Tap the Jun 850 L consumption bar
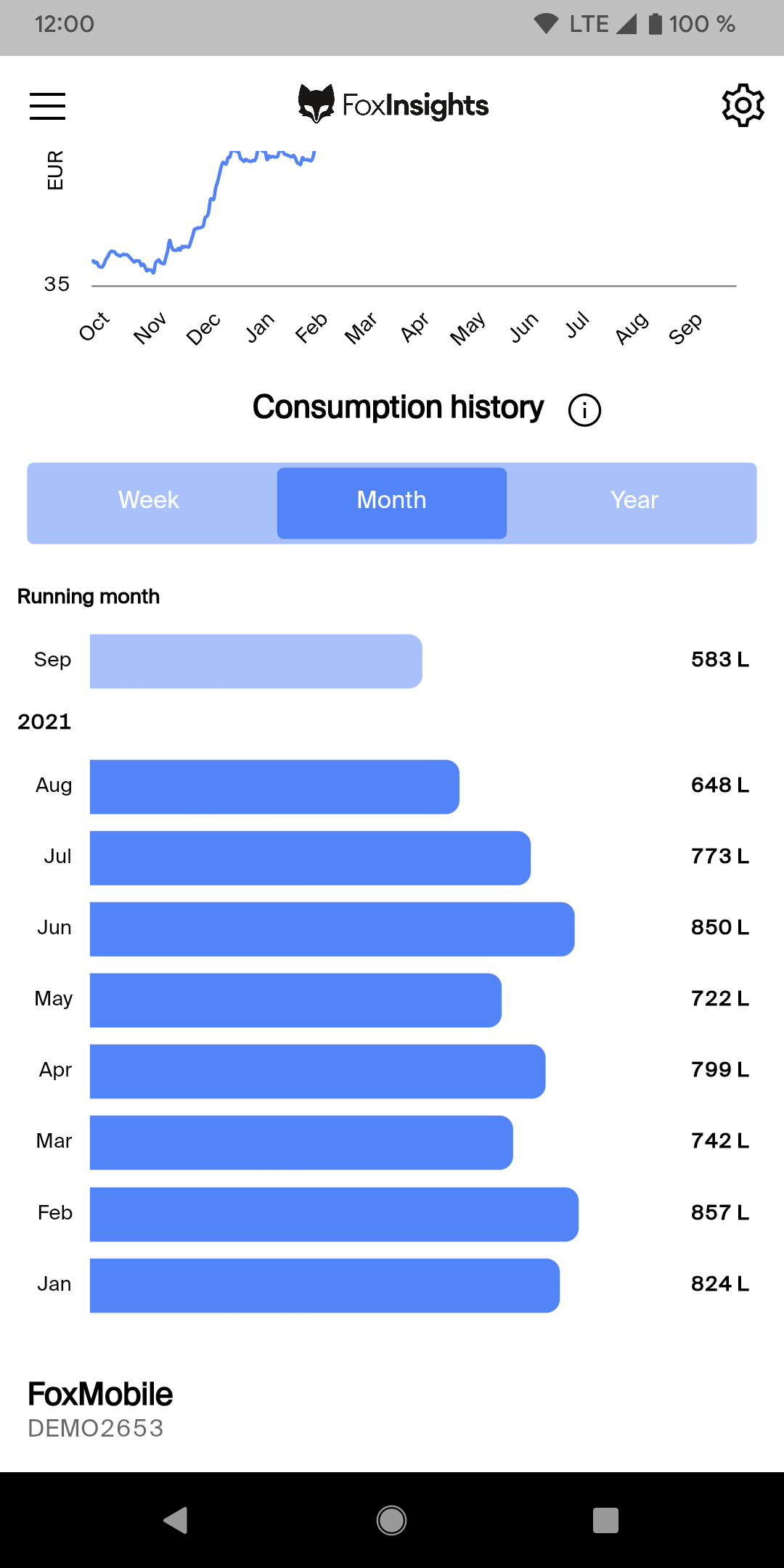This screenshot has height=1568, width=784. tap(332, 929)
